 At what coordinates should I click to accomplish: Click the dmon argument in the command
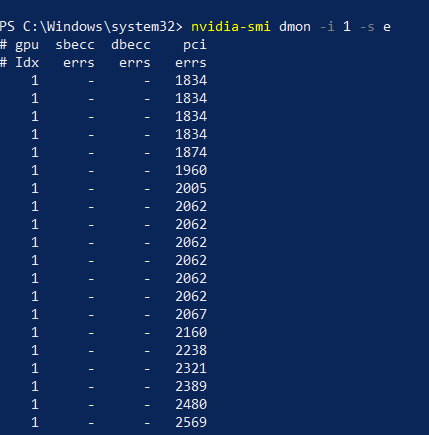click(x=295, y=27)
